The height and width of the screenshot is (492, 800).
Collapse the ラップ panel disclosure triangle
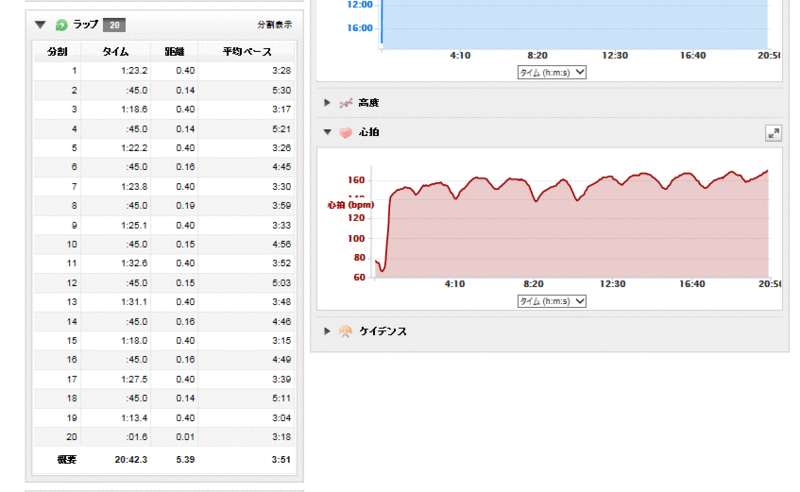pyautogui.click(x=41, y=24)
